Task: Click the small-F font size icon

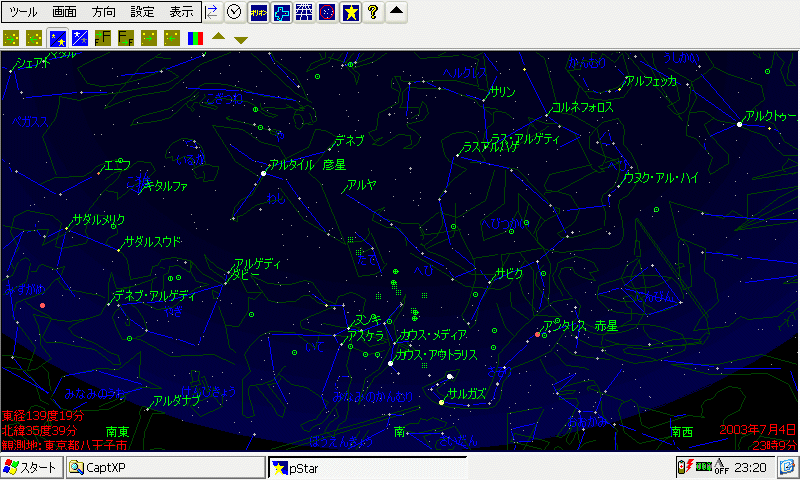Action: [125, 39]
